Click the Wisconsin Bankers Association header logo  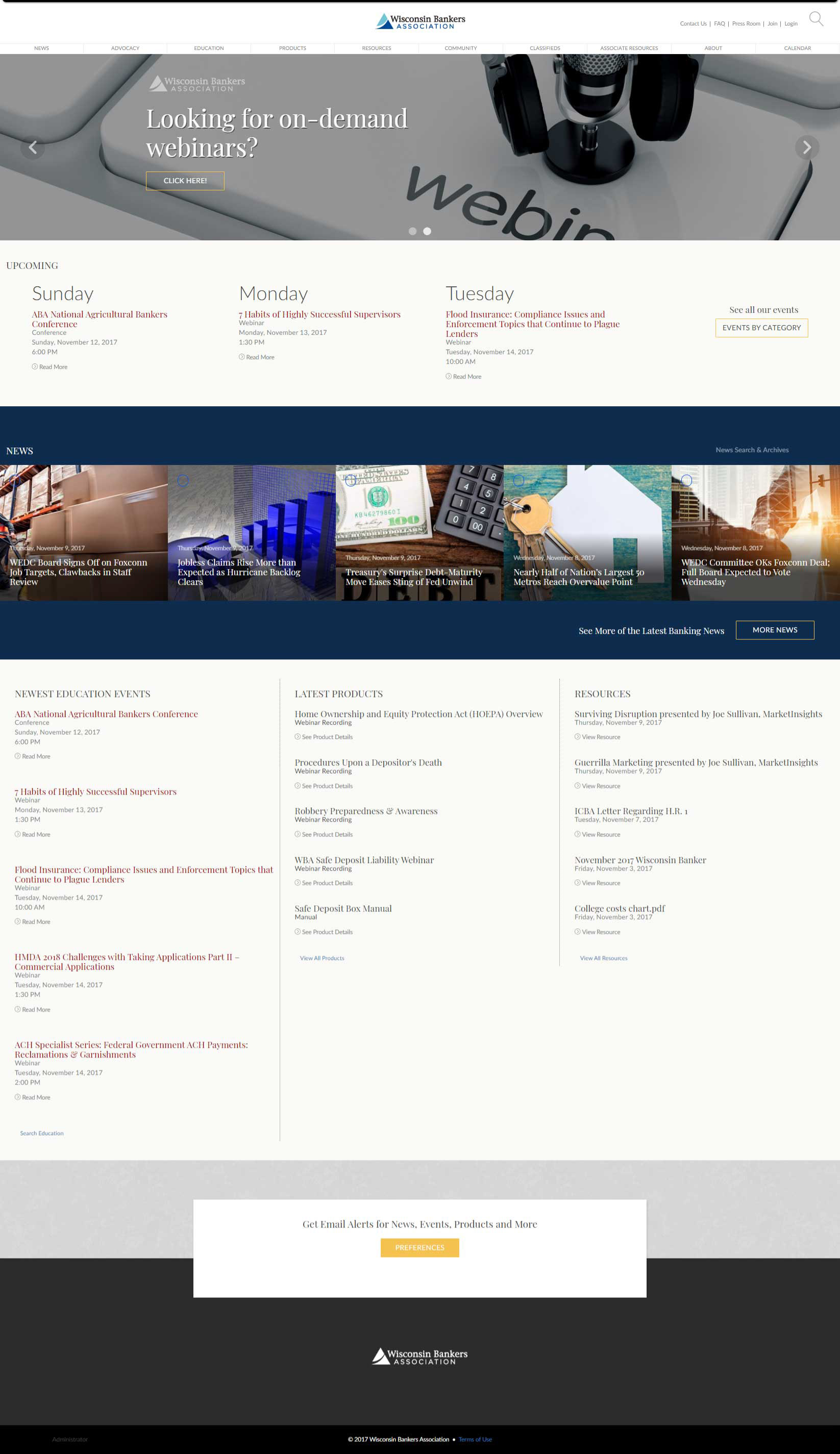pos(420,21)
